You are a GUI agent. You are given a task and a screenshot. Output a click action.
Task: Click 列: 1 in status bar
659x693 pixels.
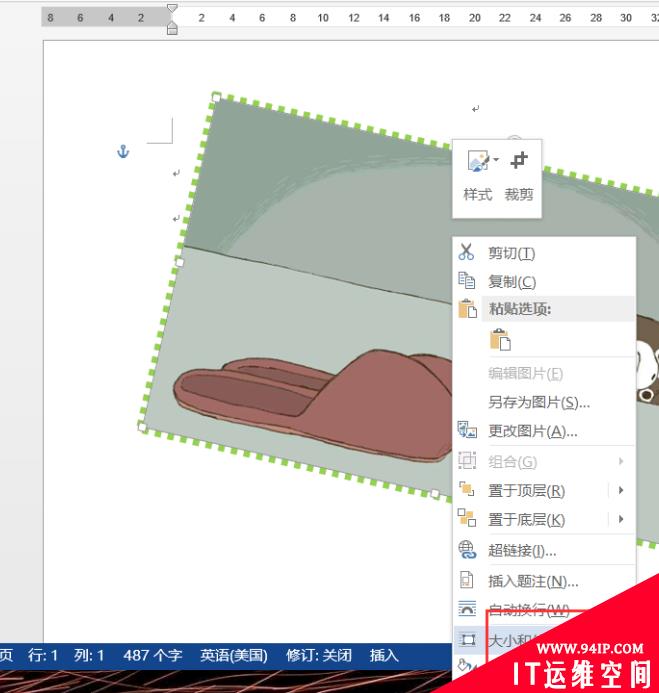point(89,655)
